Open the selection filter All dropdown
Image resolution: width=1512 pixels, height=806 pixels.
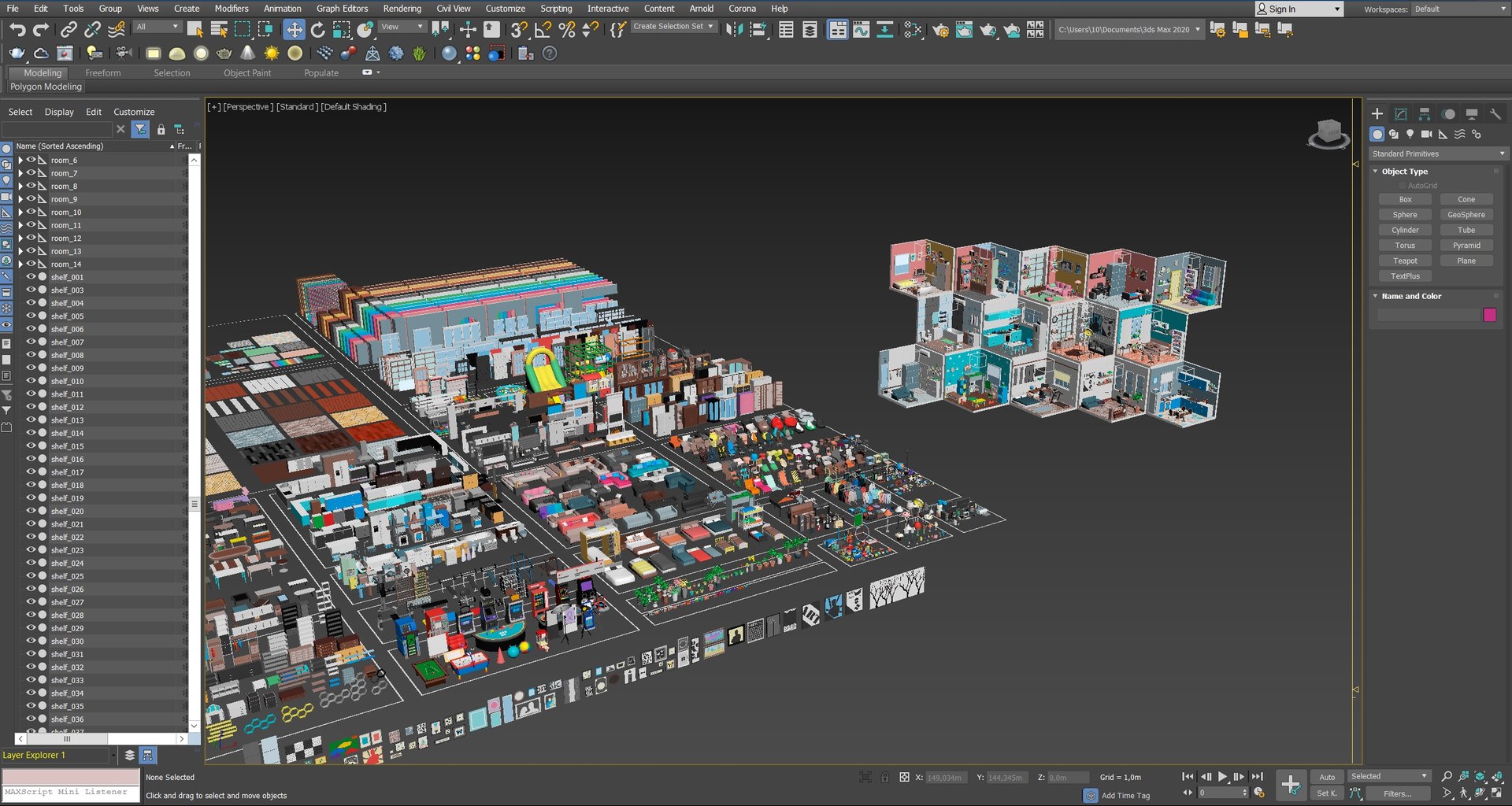click(x=157, y=27)
